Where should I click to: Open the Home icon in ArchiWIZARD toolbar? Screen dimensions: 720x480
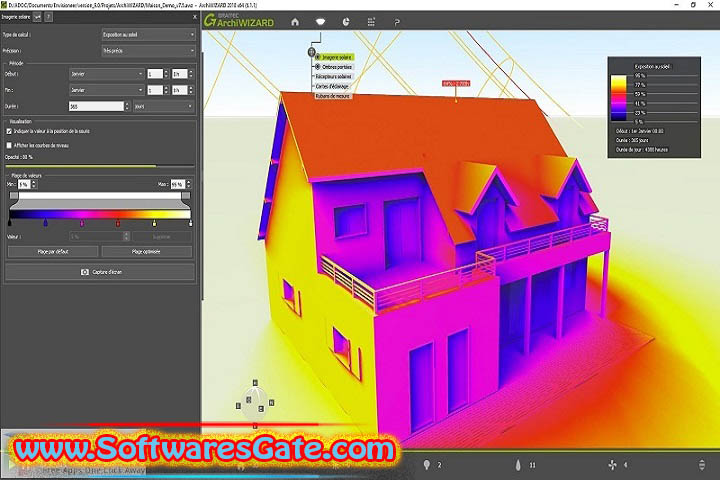click(x=295, y=22)
